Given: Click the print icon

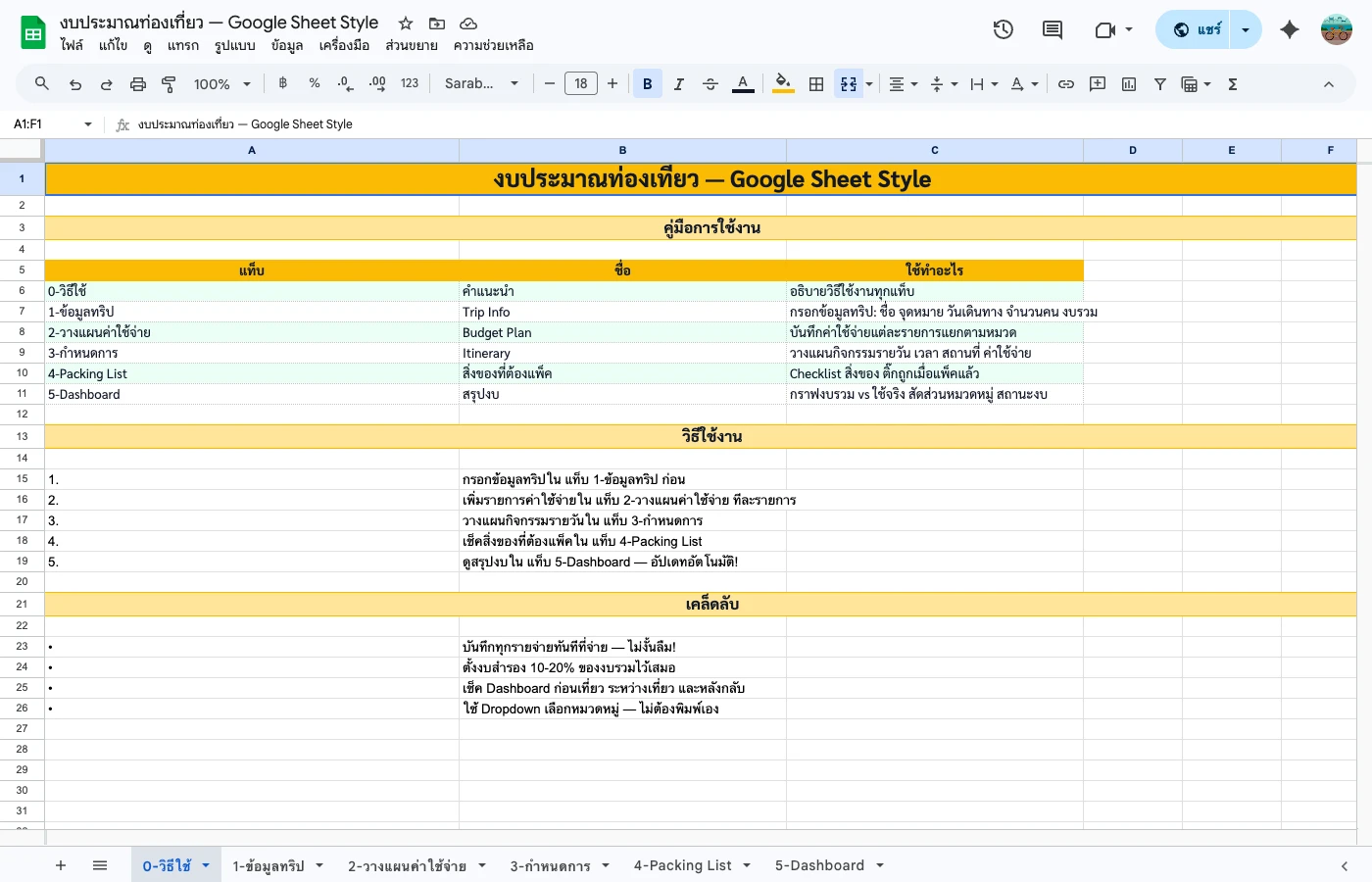Looking at the screenshot, I should tap(138, 84).
